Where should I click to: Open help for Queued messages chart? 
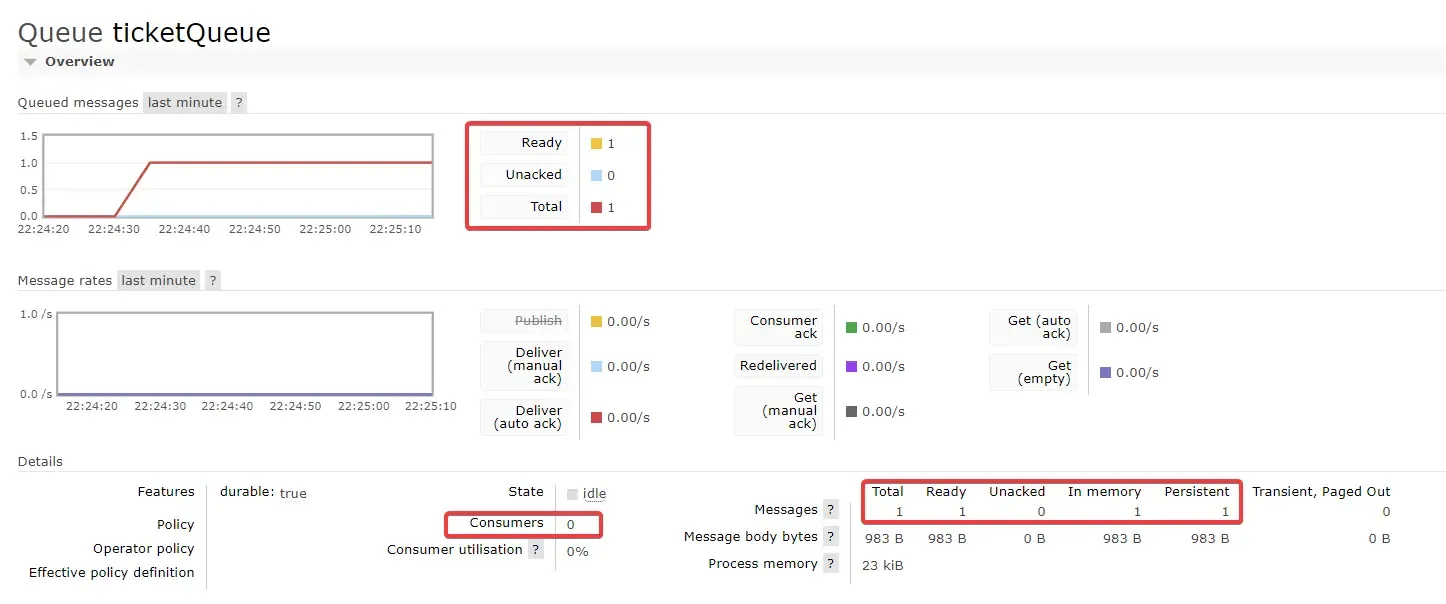pos(239,102)
